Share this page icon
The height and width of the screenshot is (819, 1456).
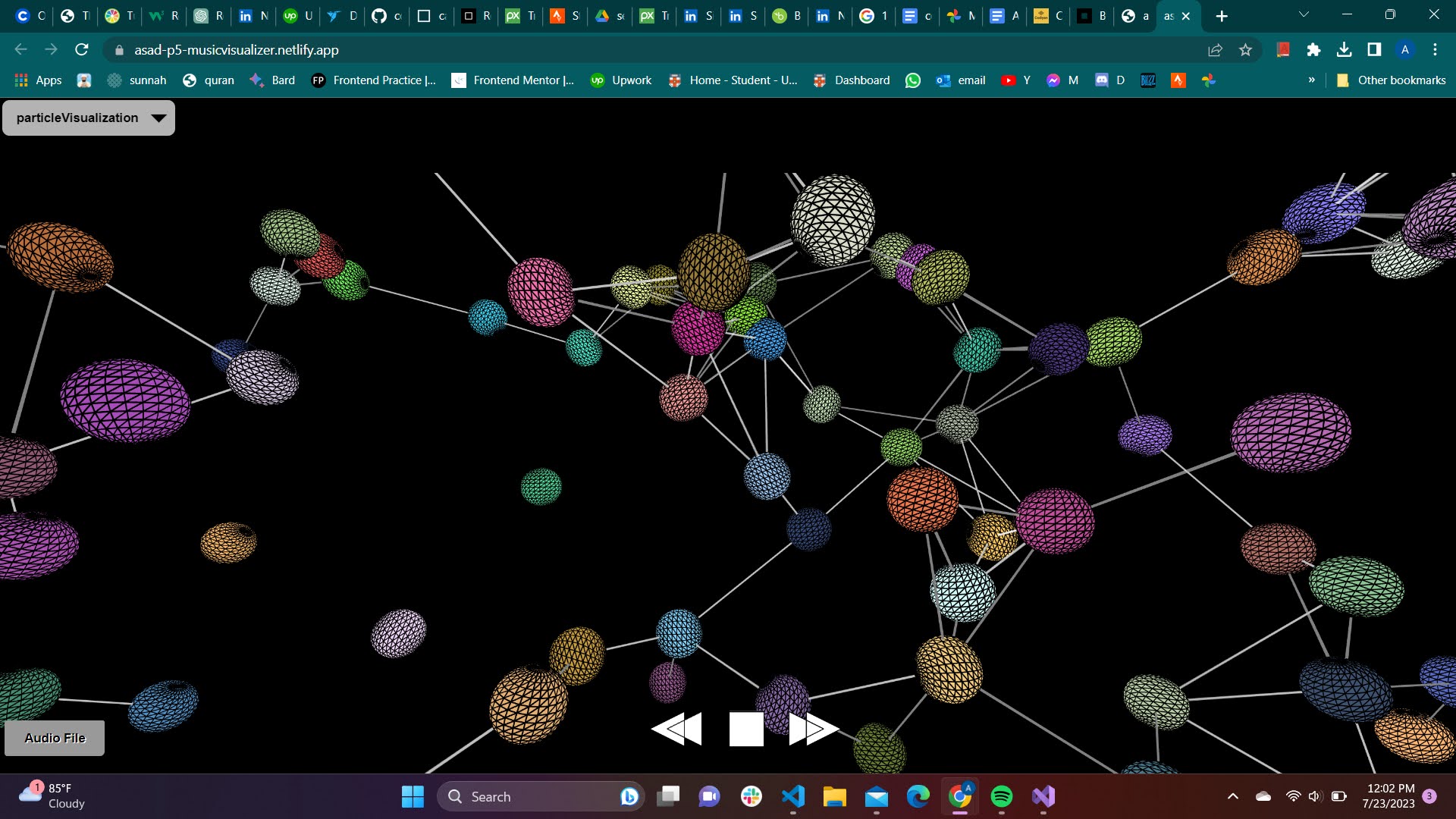click(1215, 50)
